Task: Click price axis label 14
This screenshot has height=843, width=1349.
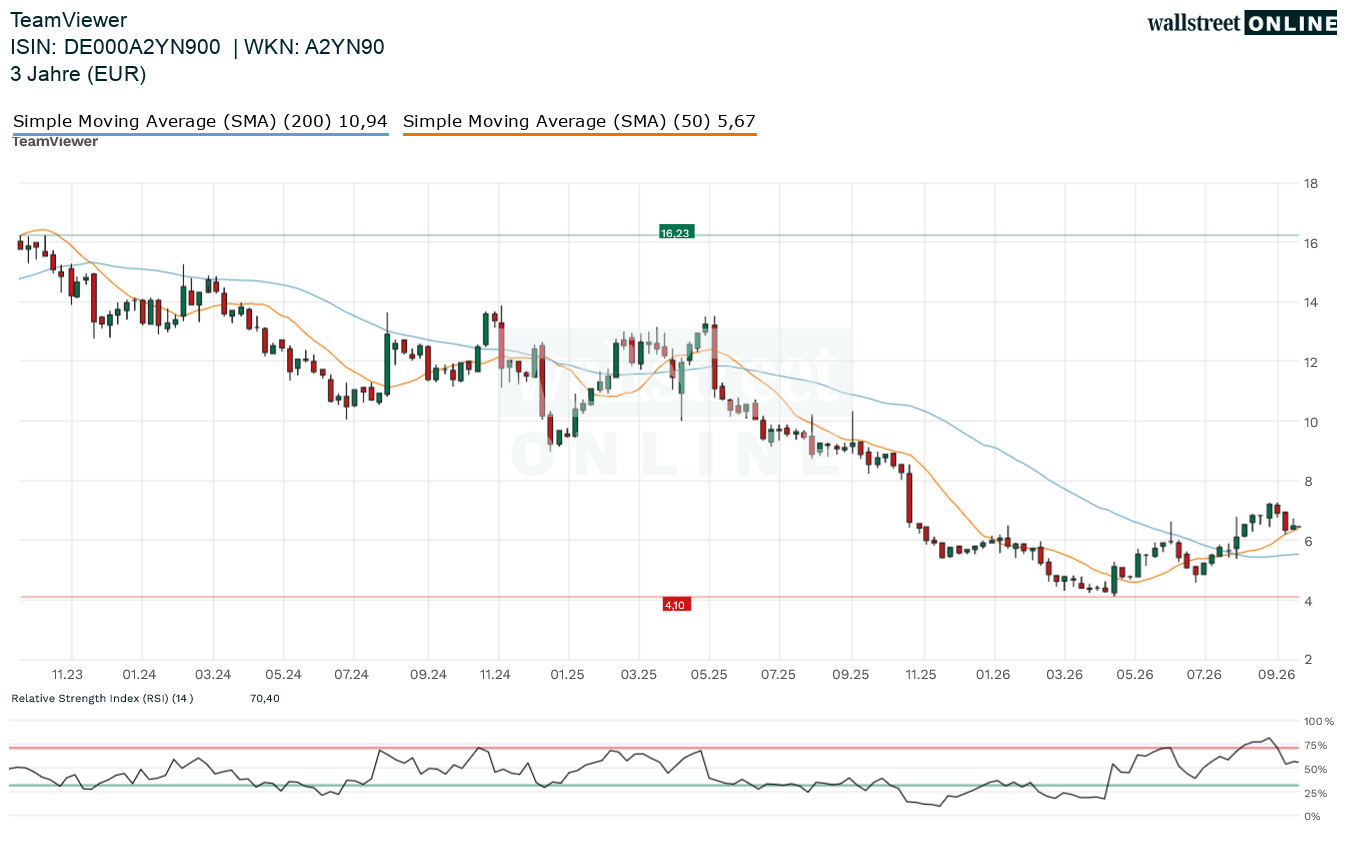Action: coord(1310,302)
